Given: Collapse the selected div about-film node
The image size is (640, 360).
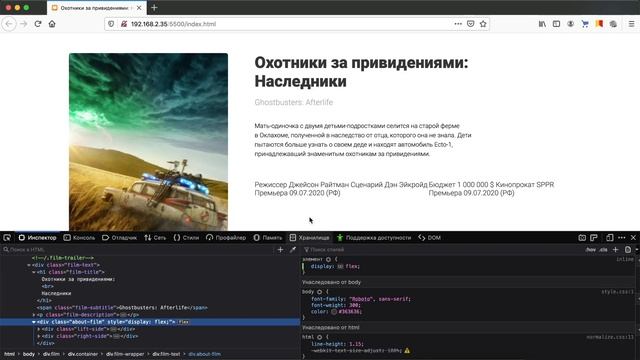Looking at the screenshot, I should pos(34,322).
